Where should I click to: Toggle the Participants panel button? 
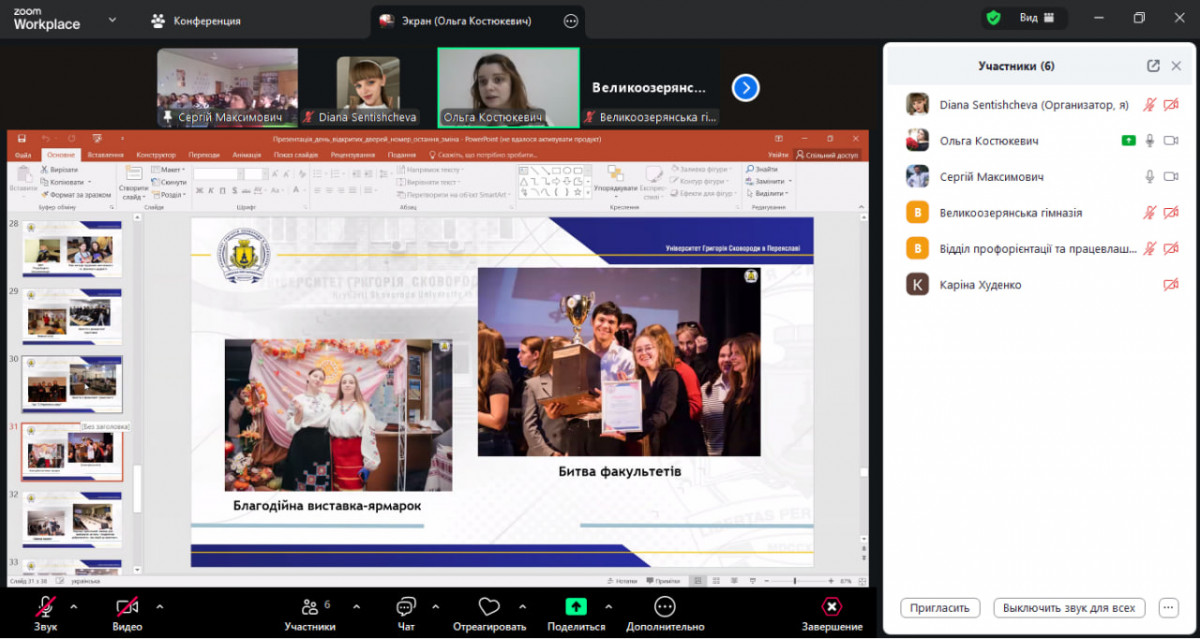310,607
